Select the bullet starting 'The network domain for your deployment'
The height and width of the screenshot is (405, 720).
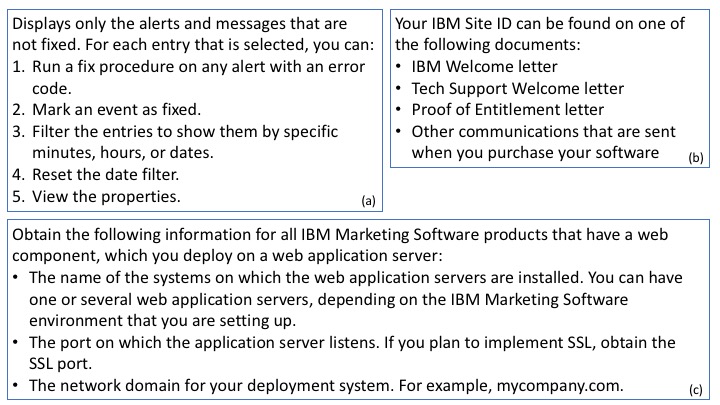(x=326, y=386)
